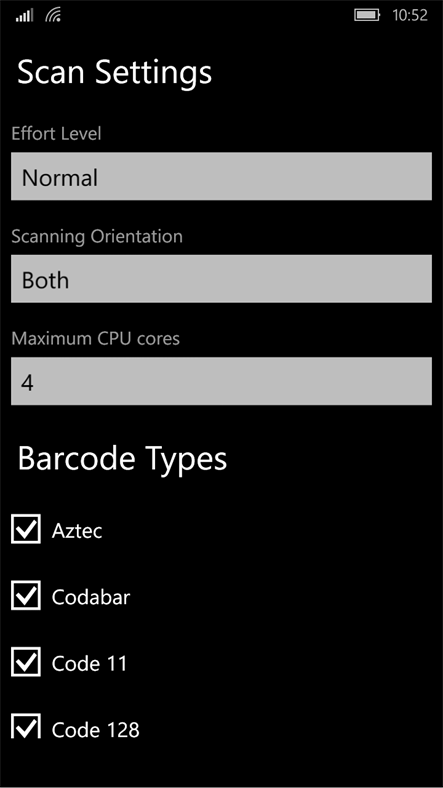The width and height of the screenshot is (443, 788).
Task: Tap the battery indicator icon
Action: pos(367,15)
